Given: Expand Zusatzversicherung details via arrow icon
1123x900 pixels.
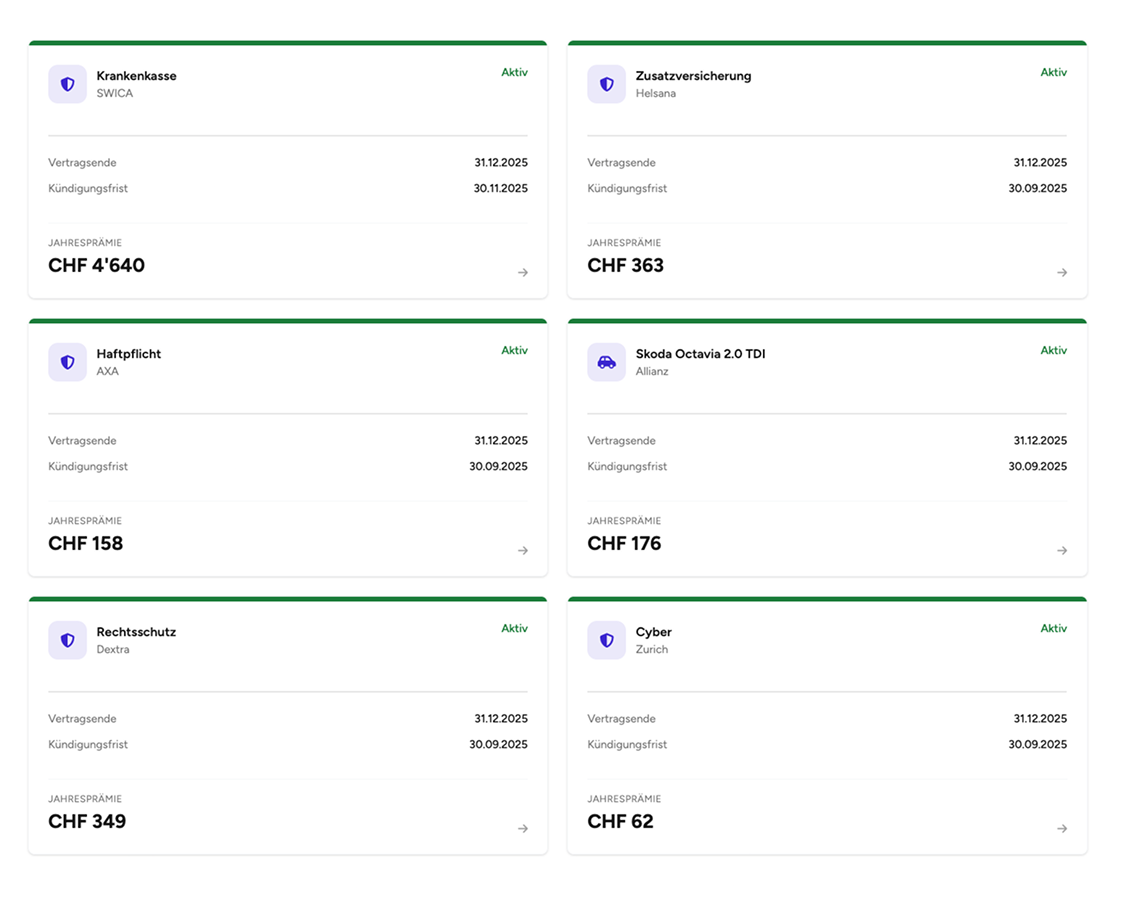Looking at the screenshot, I should coord(1062,272).
